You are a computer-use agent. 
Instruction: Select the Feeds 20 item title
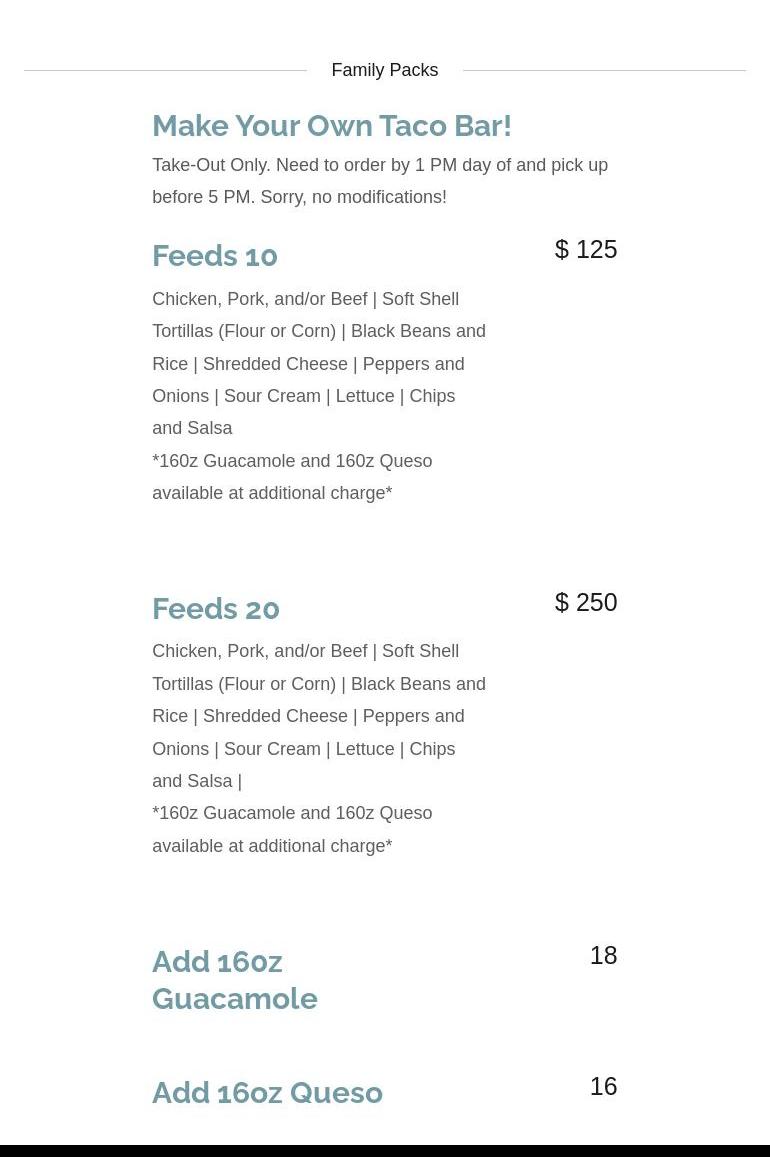click(x=216, y=609)
